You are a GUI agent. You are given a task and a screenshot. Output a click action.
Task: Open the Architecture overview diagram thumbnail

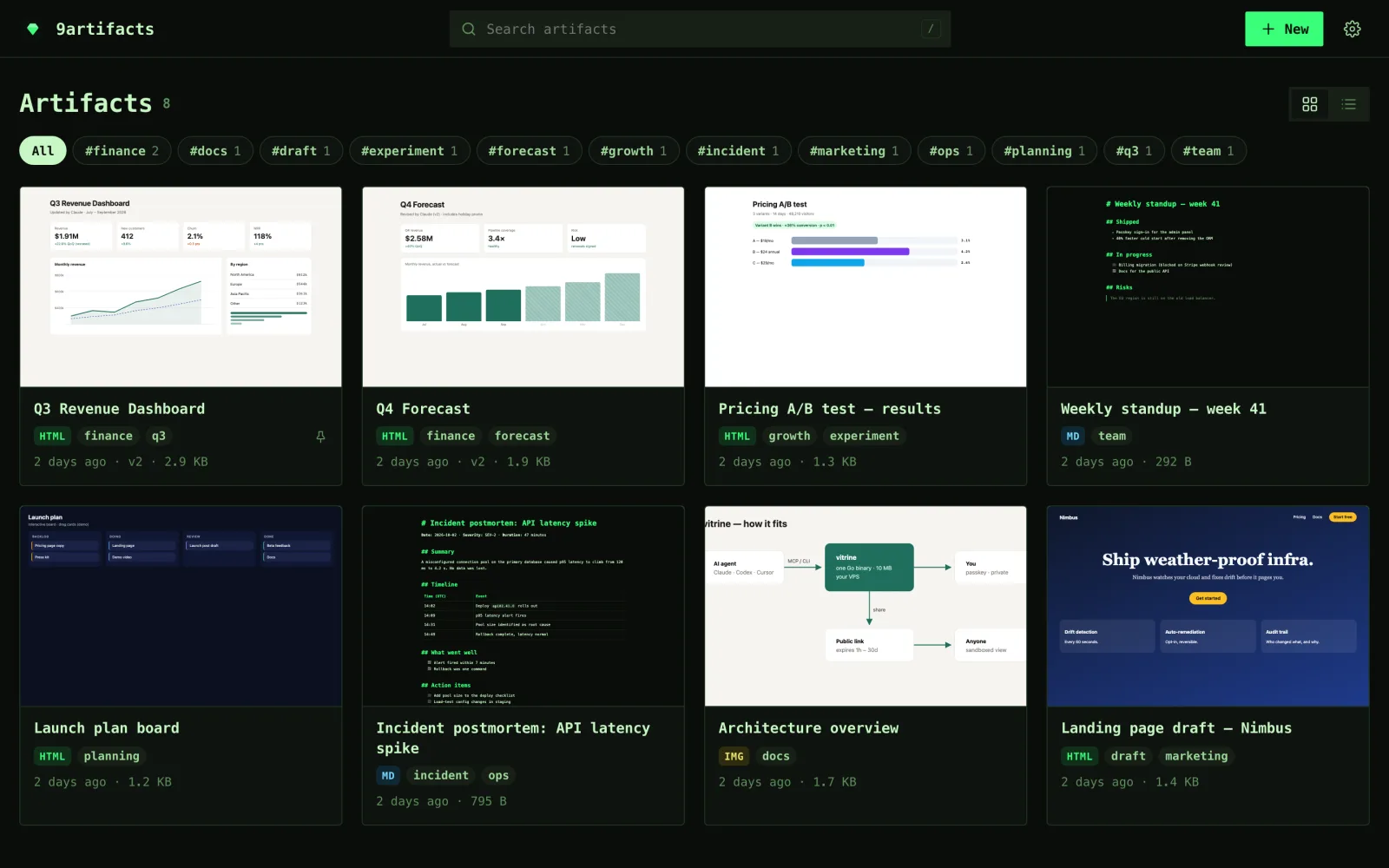866,607
